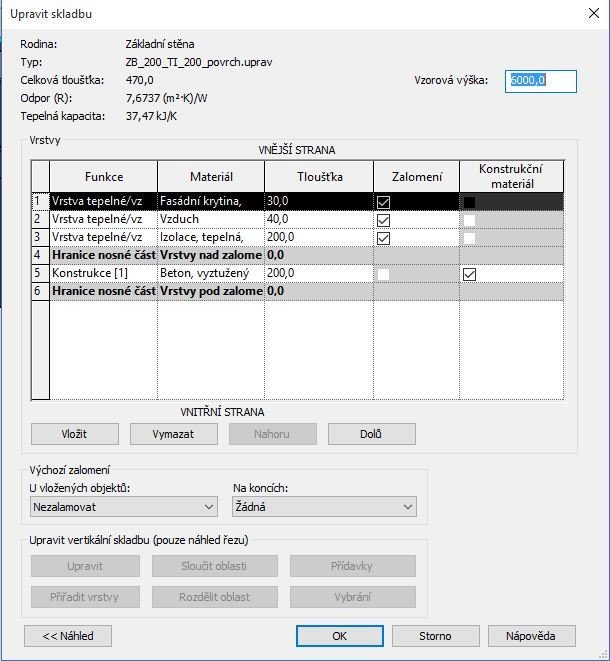
Task: Click thickness 200,0 in Beton row
Action: pyautogui.click(x=319, y=274)
